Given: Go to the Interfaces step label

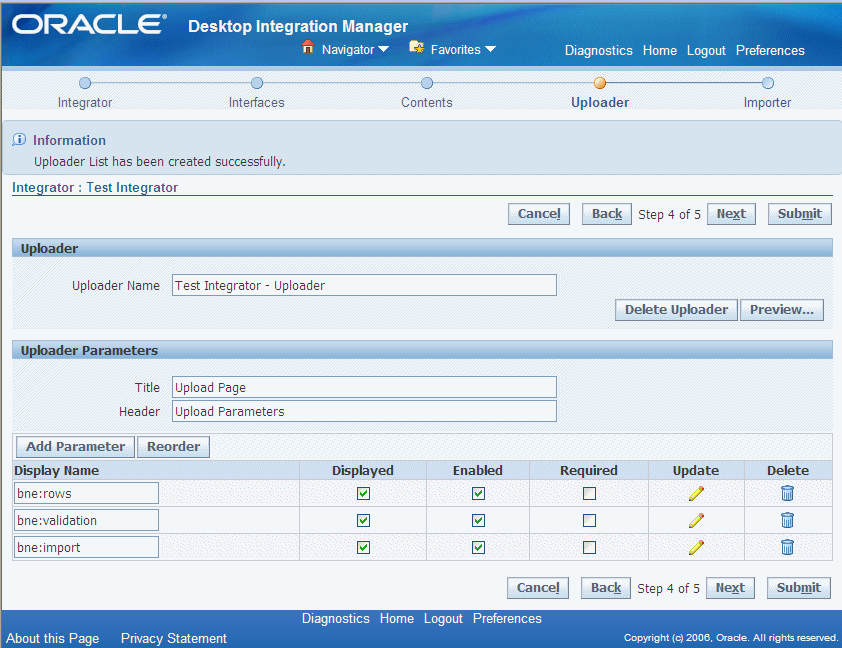Looking at the screenshot, I should click(x=257, y=103).
